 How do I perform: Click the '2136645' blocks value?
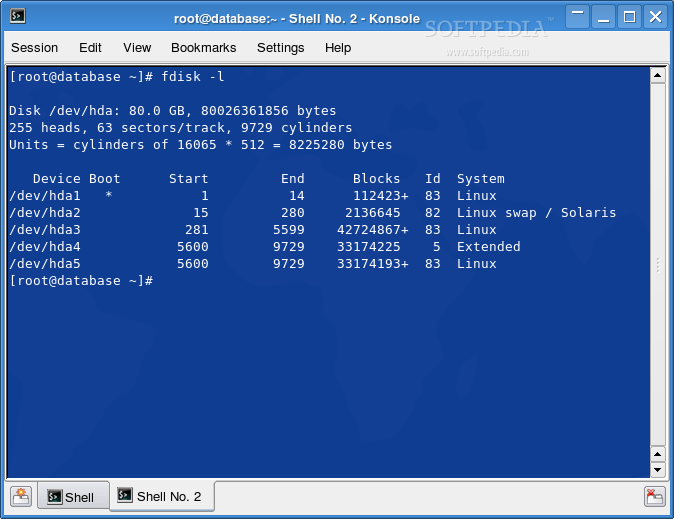click(x=372, y=212)
